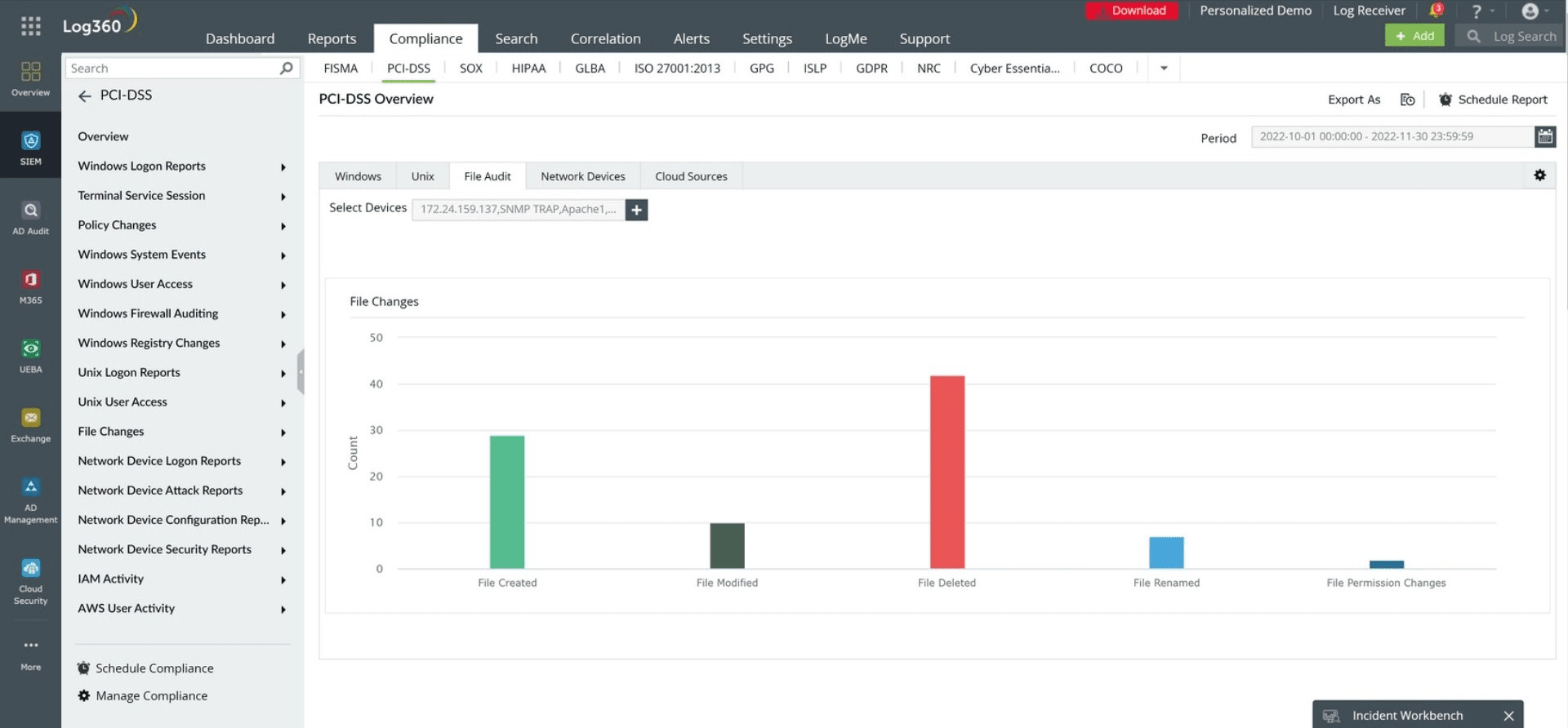Open the chart settings gear icon

pyautogui.click(x=1539, y=175)
